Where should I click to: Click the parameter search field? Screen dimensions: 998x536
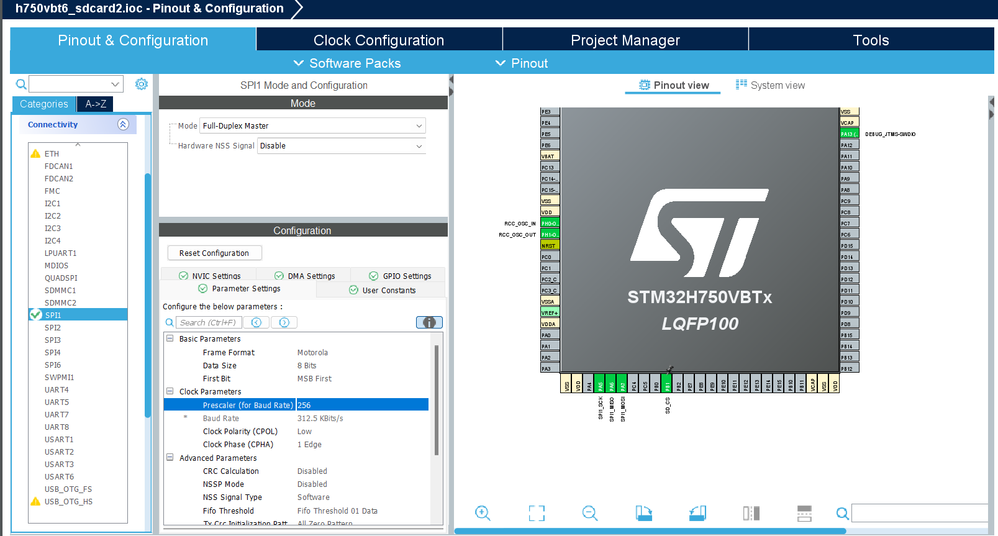(209, 323)
